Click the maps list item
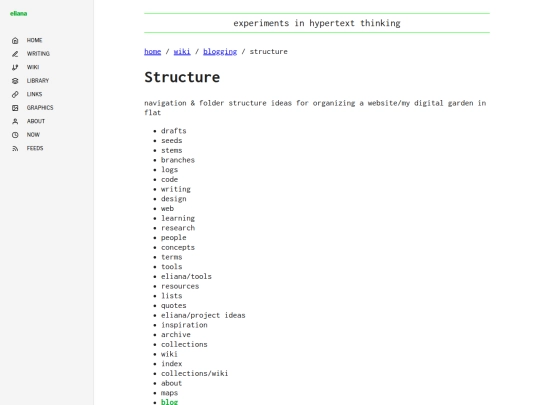 (x=169, y=393)
